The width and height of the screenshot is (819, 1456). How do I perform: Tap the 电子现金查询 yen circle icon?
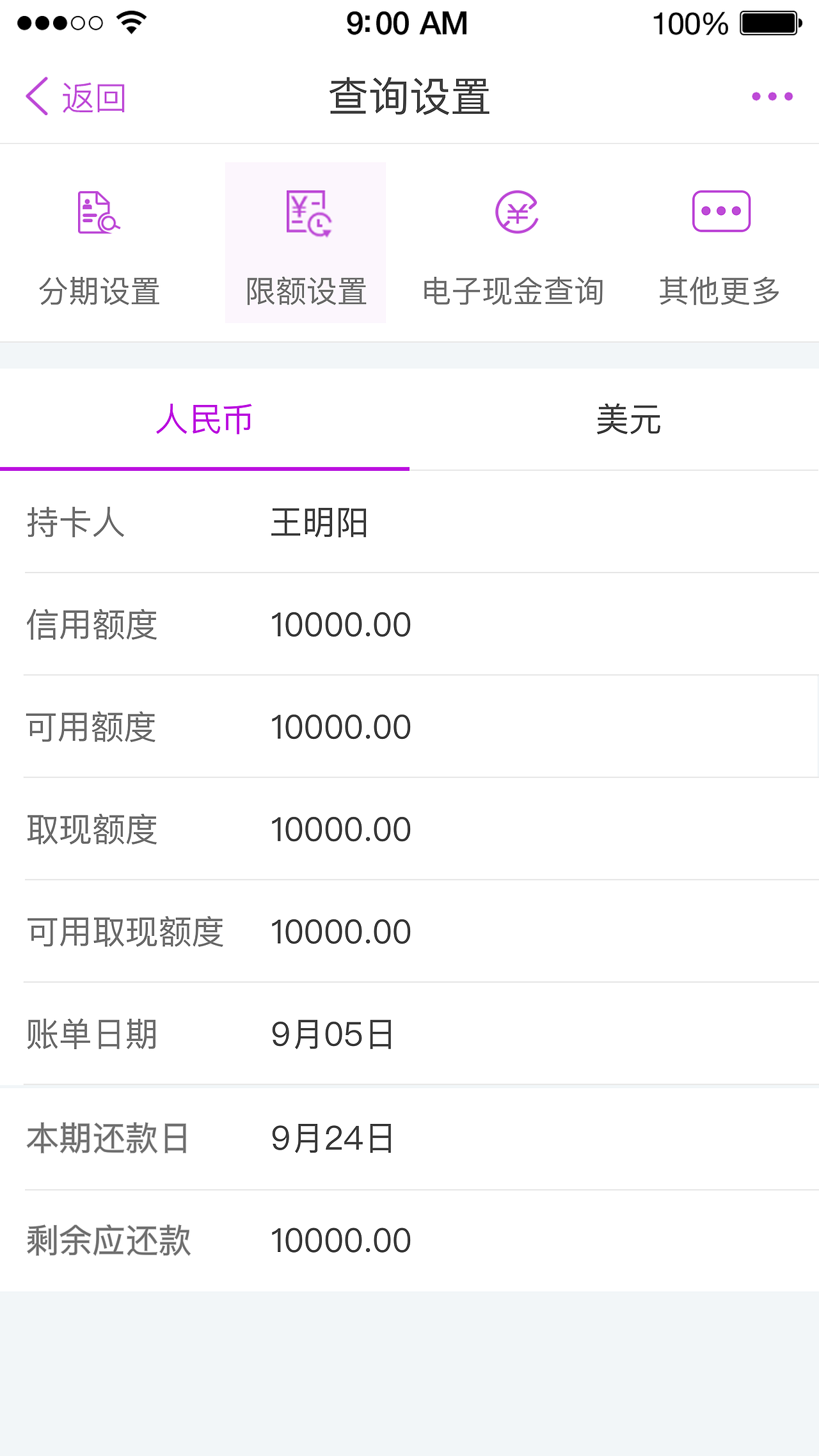point(517,212)
